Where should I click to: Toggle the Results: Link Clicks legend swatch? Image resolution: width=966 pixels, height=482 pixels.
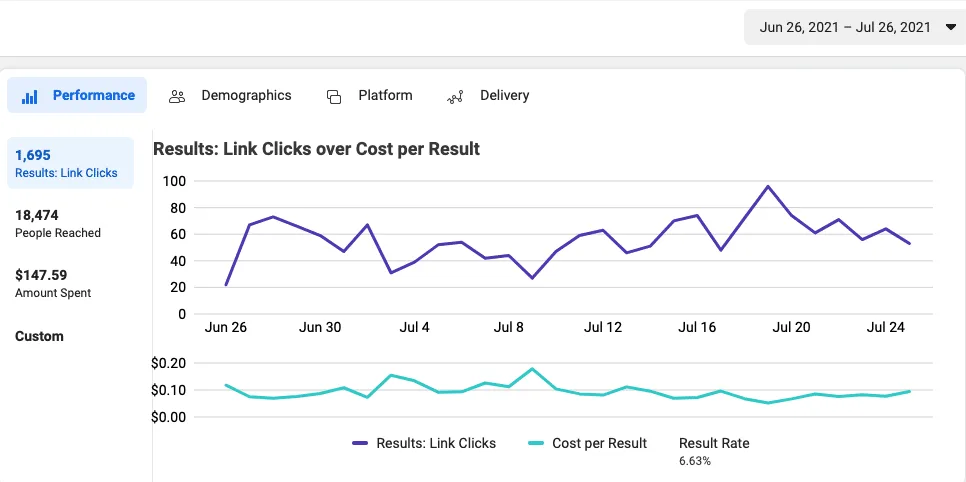[x=360, y=444]
